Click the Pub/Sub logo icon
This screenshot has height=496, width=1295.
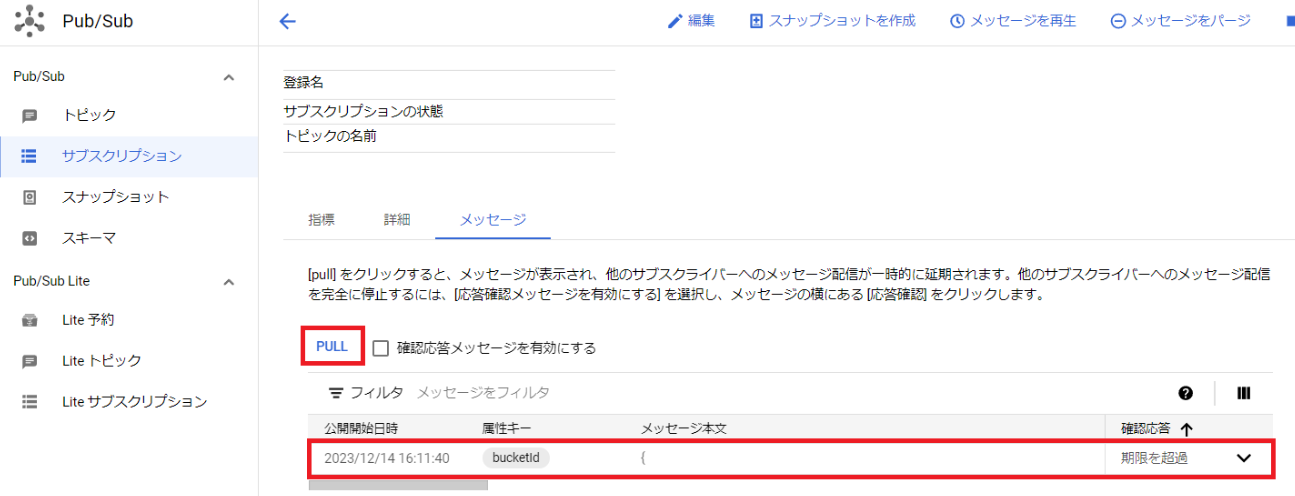click(29, 21)
